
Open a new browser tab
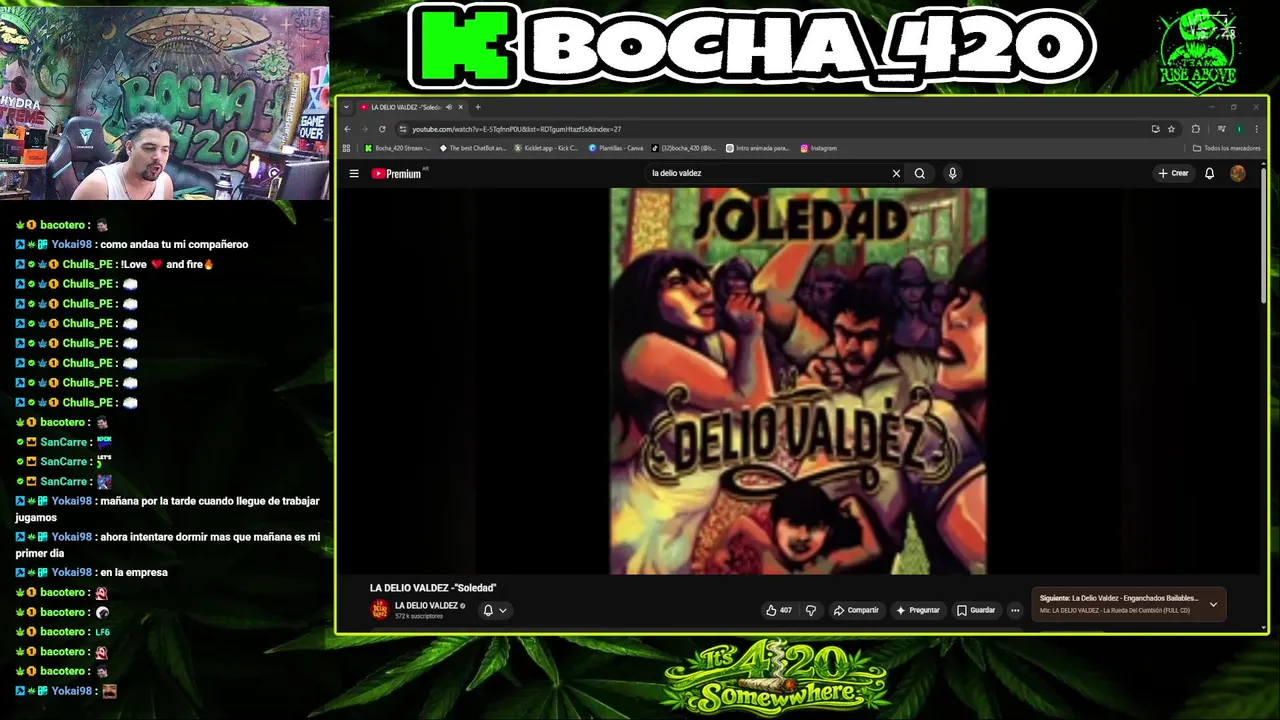(x=478, y=107)
